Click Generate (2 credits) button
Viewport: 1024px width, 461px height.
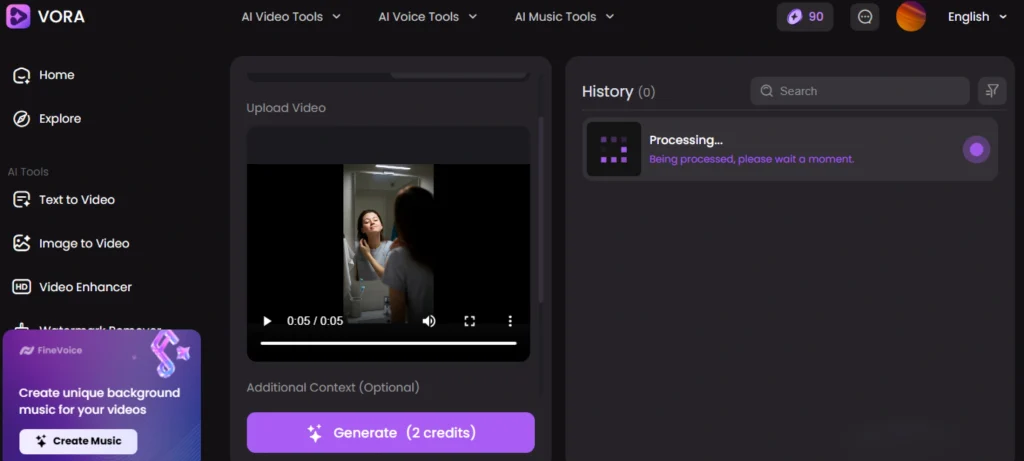click(391, 432)
